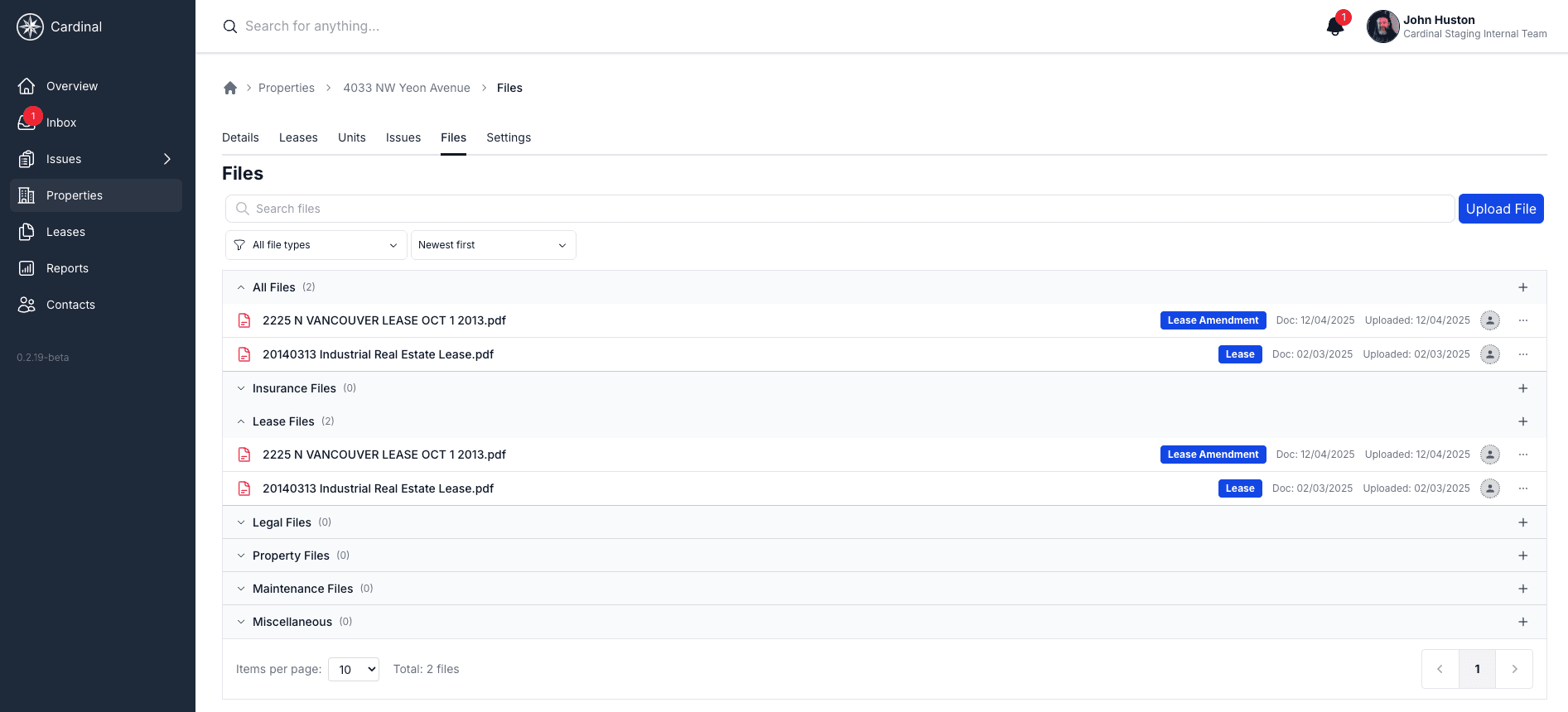This screenshot has width=1568, height=712.
Task: Switch to the Leases tab
Action: point(298,137)
